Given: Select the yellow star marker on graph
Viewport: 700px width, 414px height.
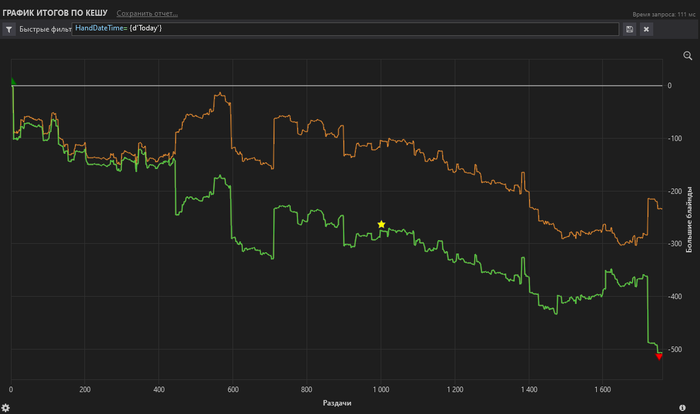Looking at the screenshot, I should tap(381, 224).
